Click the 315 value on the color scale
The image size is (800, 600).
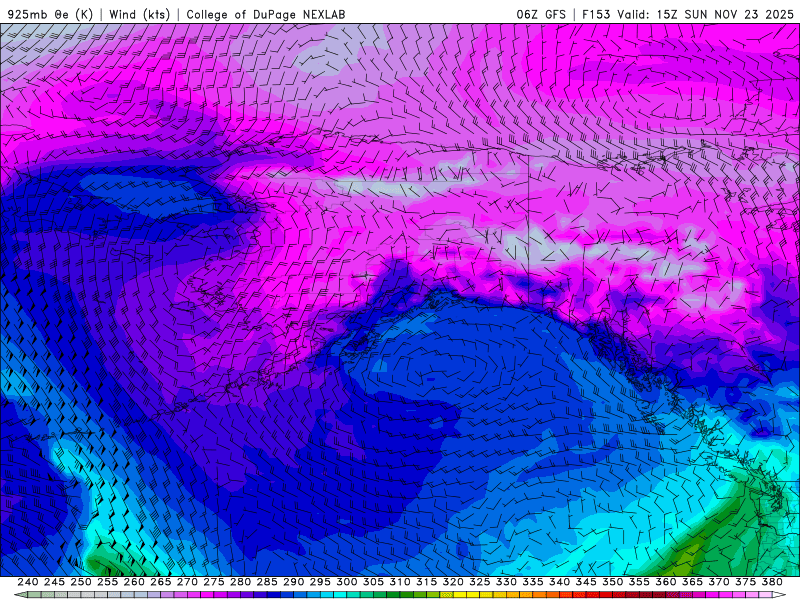(x=426, y=582)
